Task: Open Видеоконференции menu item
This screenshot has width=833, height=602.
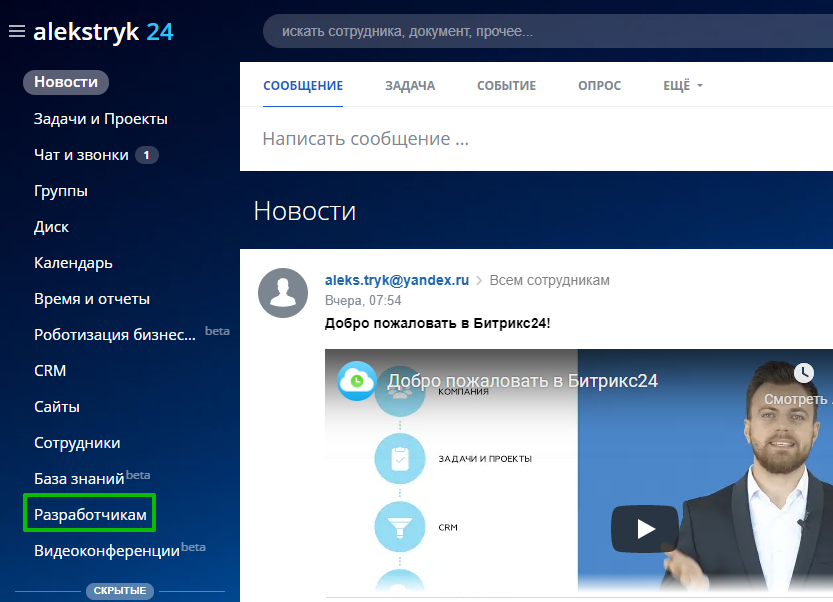Action: (x=107, y=551)
